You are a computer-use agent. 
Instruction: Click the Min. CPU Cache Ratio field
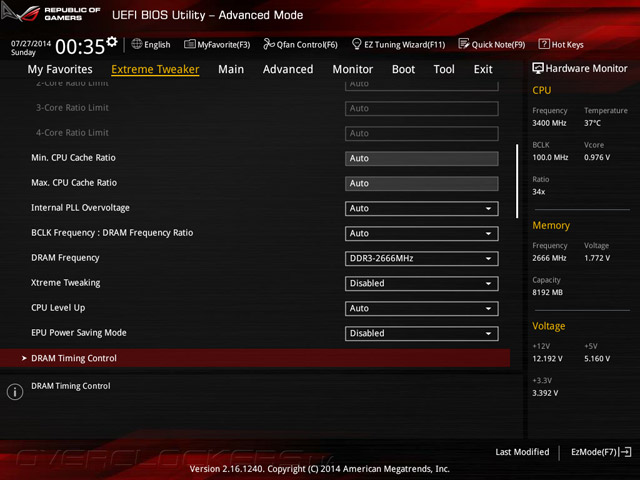click(422, 158)
